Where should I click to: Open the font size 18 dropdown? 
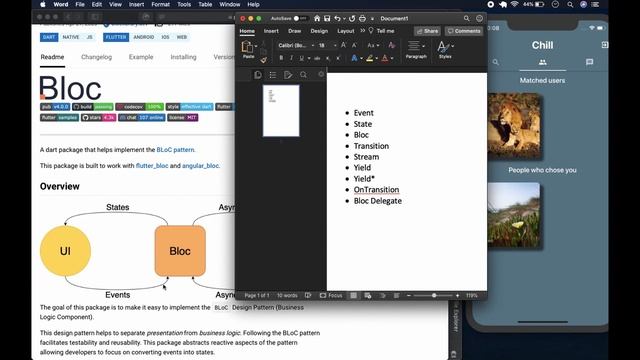click(x=335, y=45)
